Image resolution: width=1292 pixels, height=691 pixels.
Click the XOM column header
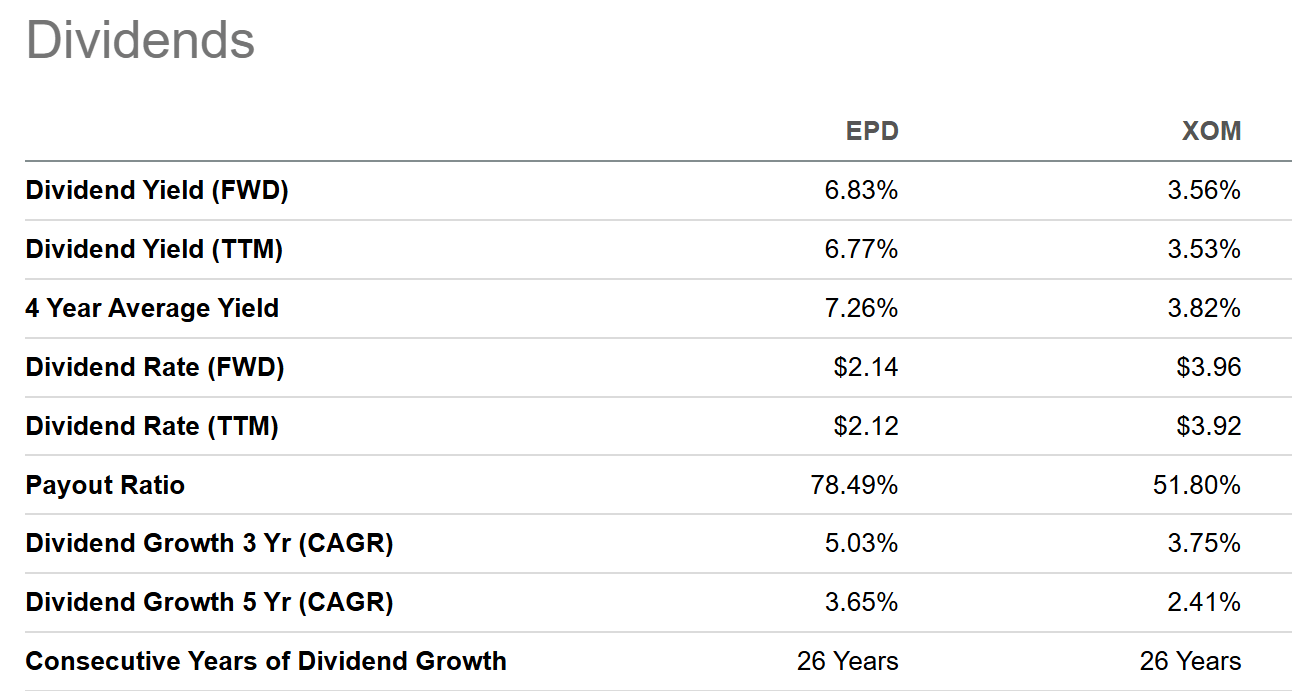click(1211, 132)
